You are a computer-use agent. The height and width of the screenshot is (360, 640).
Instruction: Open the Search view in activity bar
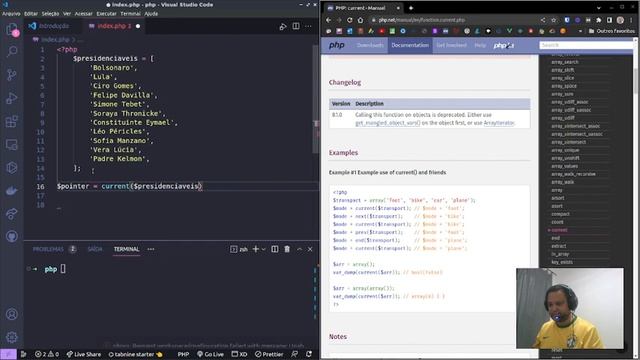pos(12,51)
